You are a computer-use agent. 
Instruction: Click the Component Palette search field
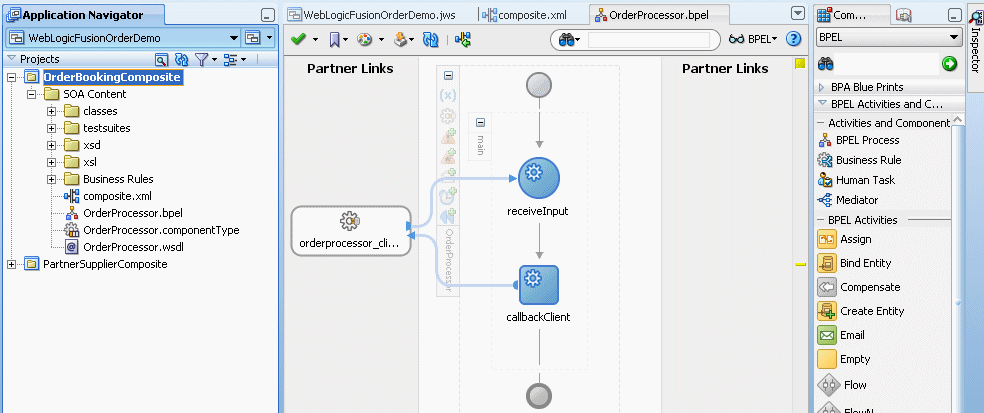click(x=887, y=63)
